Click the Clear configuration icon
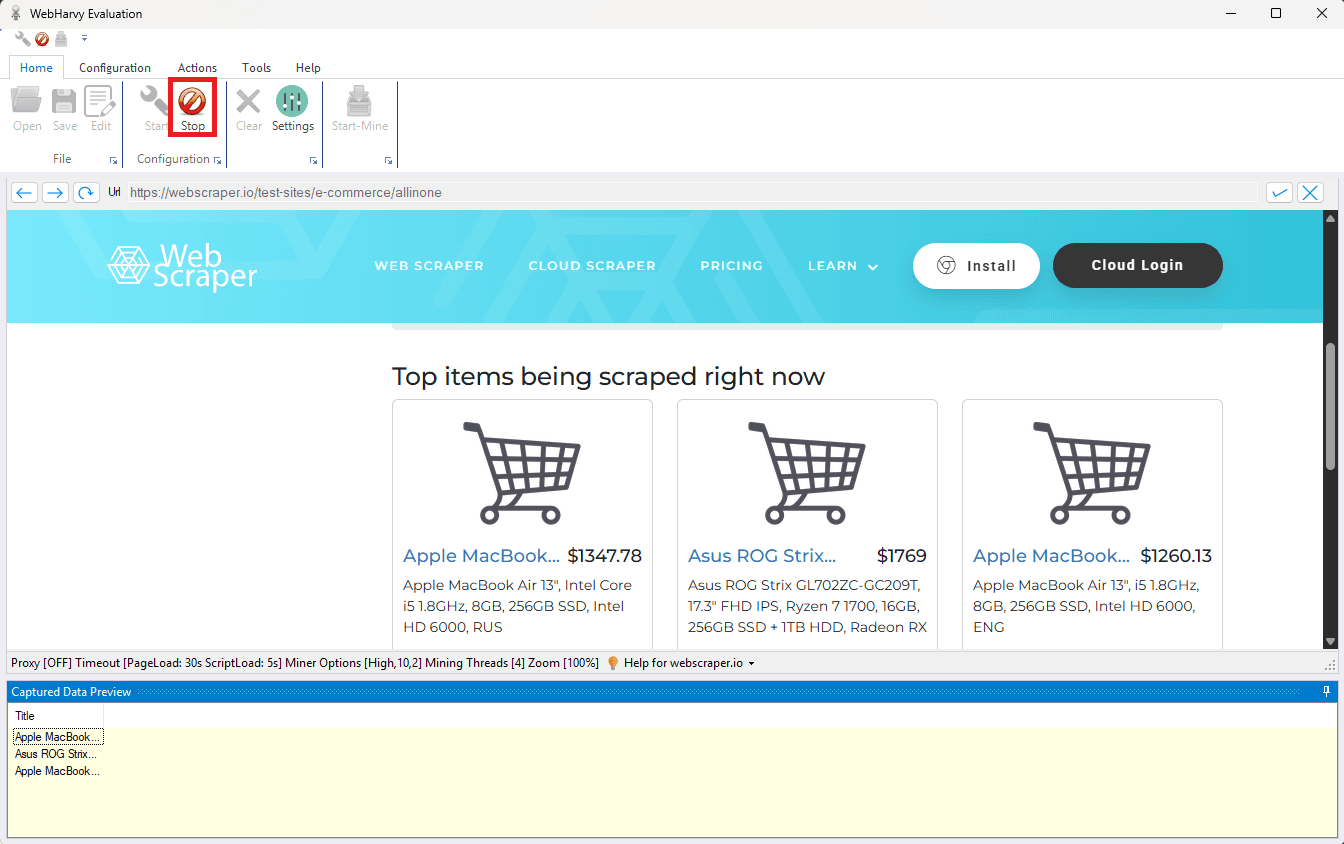1344x844 pixels. [248, 107]
